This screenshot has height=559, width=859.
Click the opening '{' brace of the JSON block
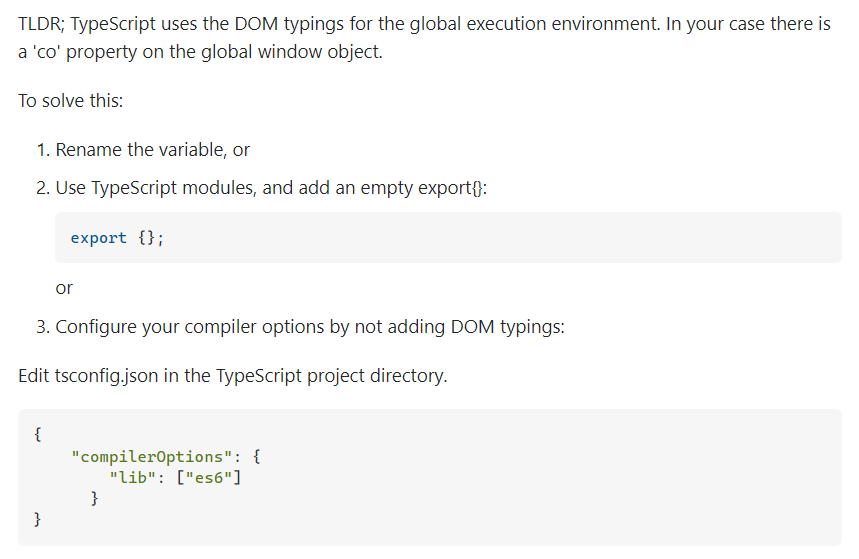click(x=37, y=434)
